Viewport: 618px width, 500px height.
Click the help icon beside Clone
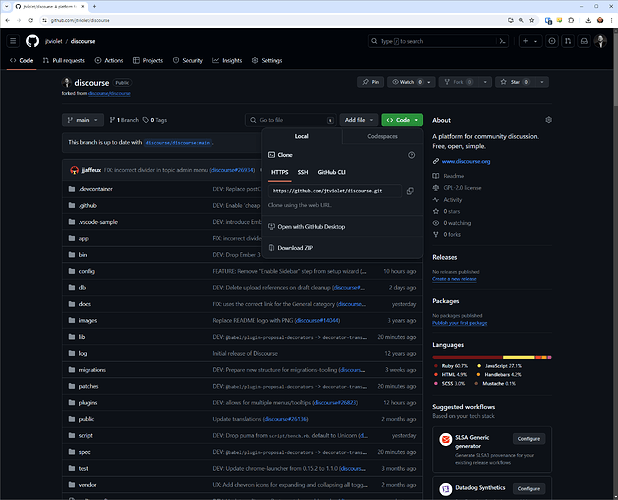pyautogui.click(x=411, y=155)
